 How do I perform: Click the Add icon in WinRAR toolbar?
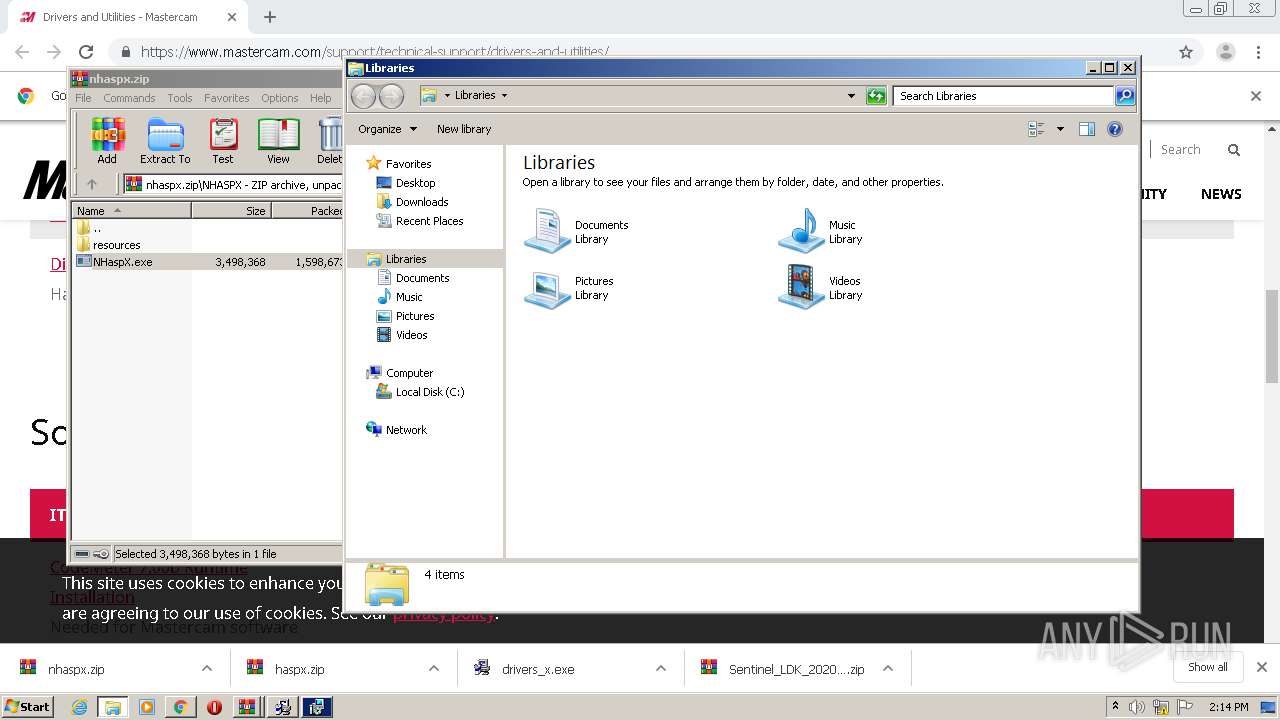pos(107,141)
